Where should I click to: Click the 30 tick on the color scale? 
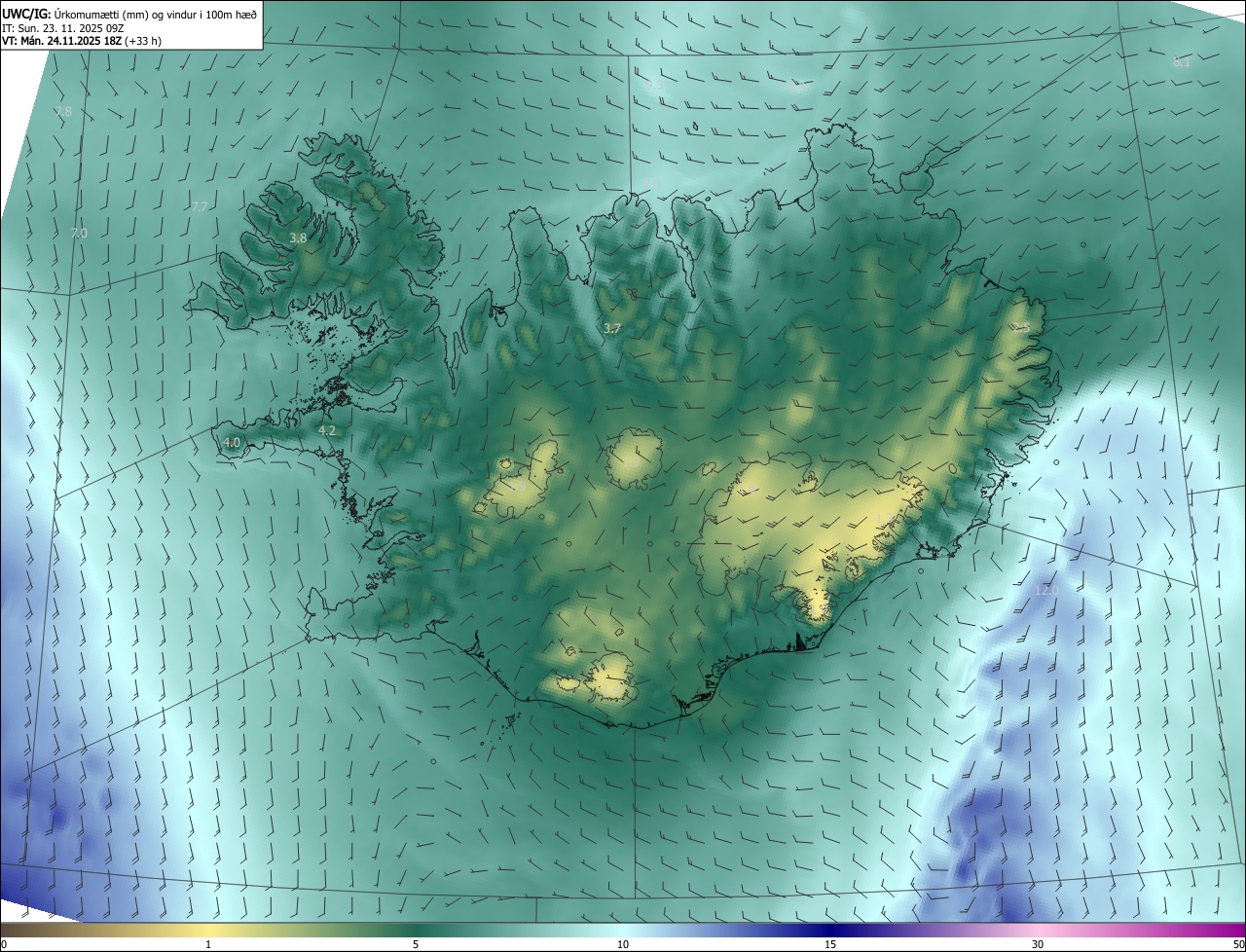pyautogui.click(x=1038, y=944)
